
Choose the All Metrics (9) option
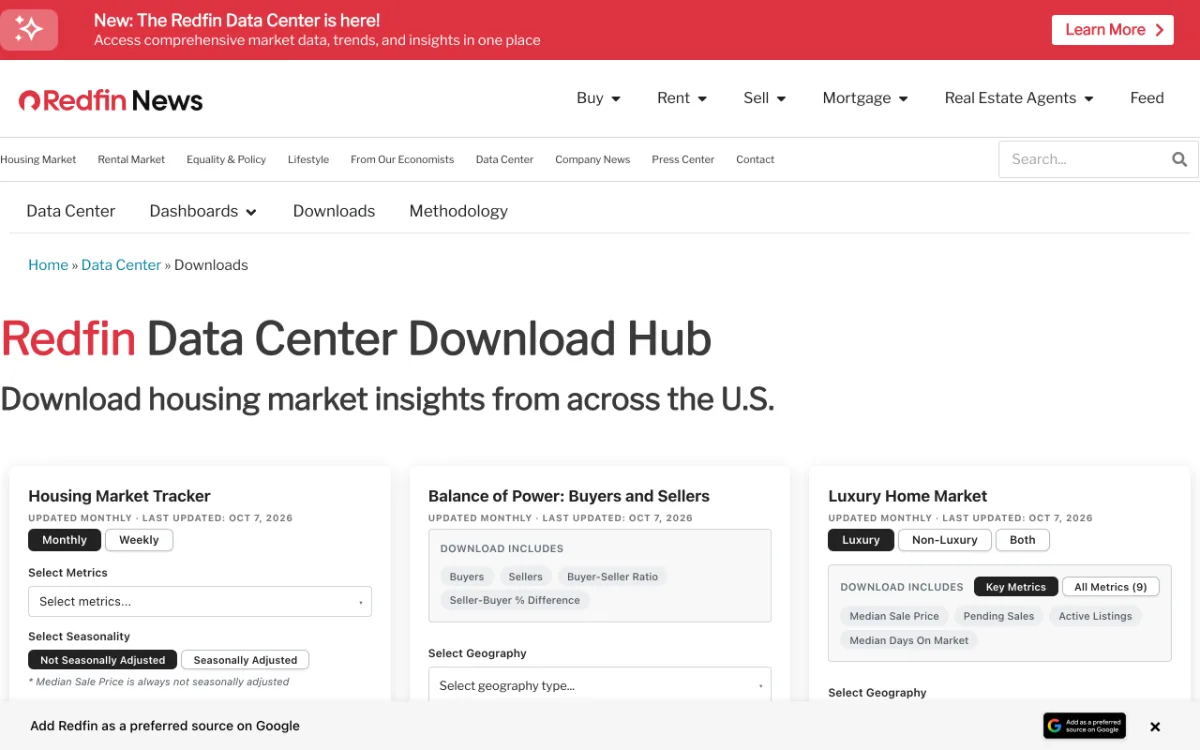[x=1111, y=587]
